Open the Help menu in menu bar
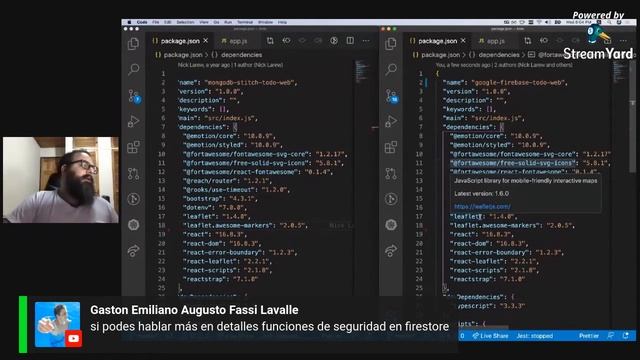The height and width of the screenshot is (360, 640). (282, 22)
